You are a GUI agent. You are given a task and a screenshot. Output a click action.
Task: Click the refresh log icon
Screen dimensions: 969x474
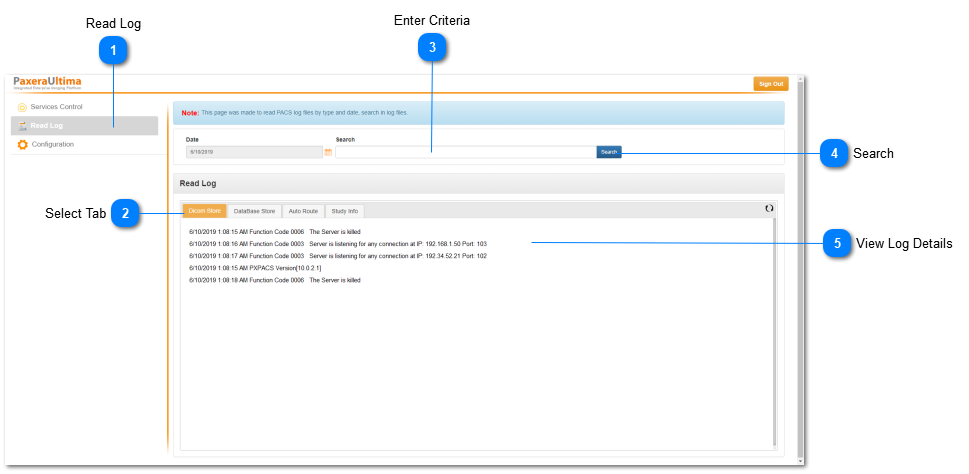769,208
